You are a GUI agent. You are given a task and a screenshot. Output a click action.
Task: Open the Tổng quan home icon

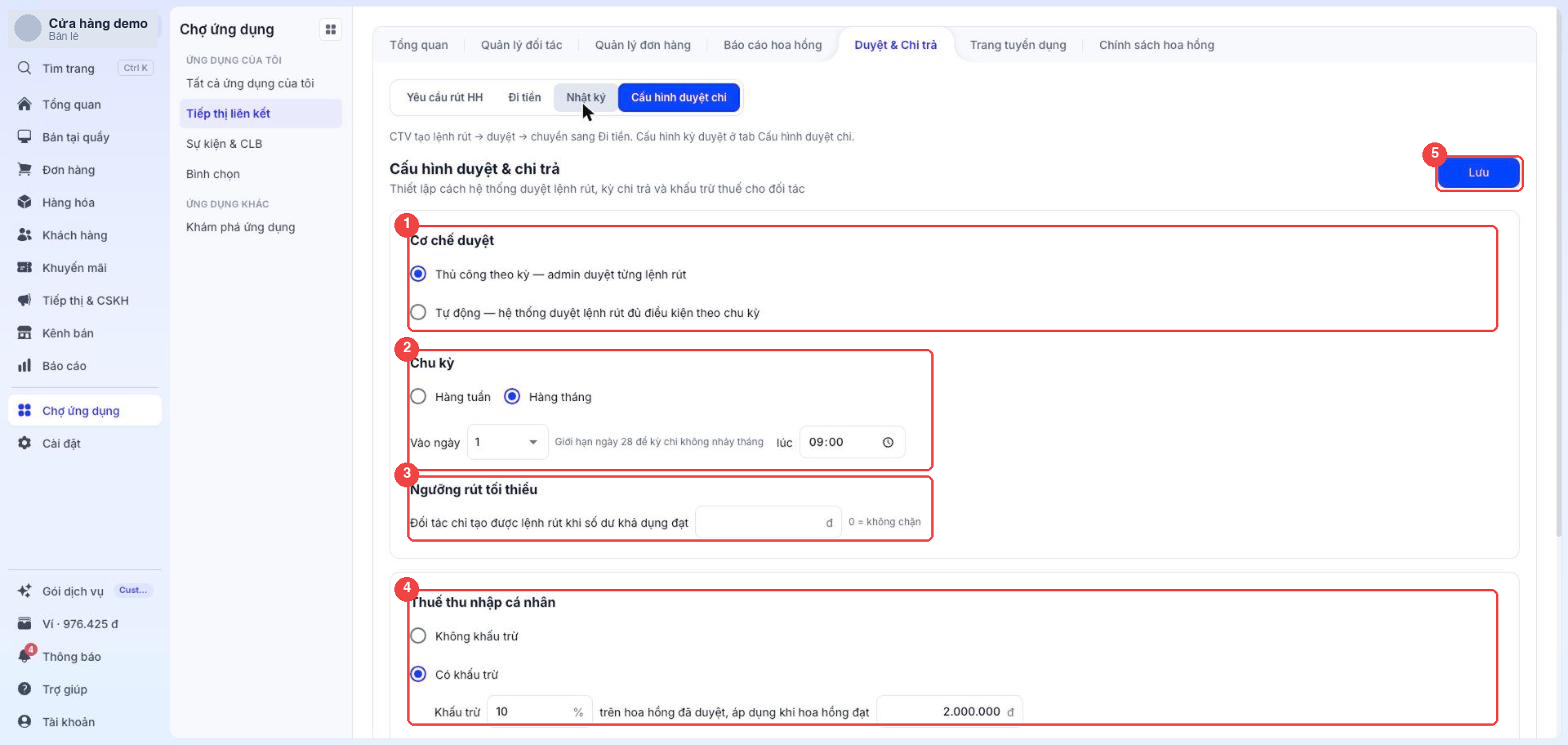pos(25,104)
